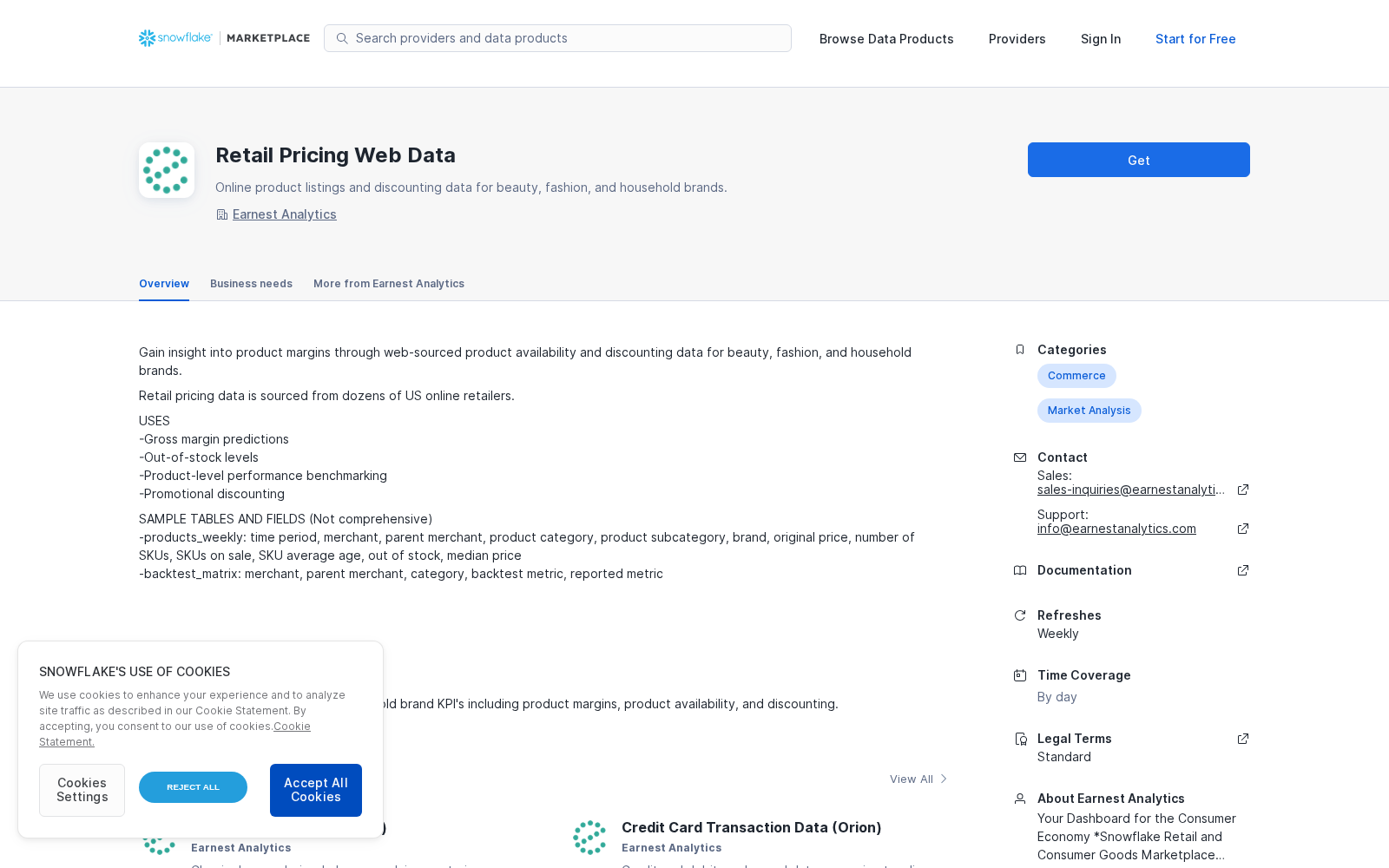Viewport: 1389px width, 868px height.
Task: Click the blue Get button
Action: tap(1139, 160)
